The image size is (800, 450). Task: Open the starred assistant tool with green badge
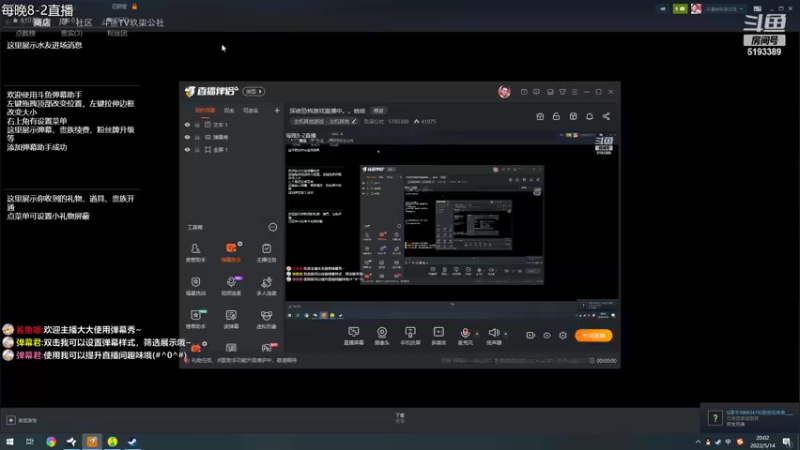coord(195,319)
